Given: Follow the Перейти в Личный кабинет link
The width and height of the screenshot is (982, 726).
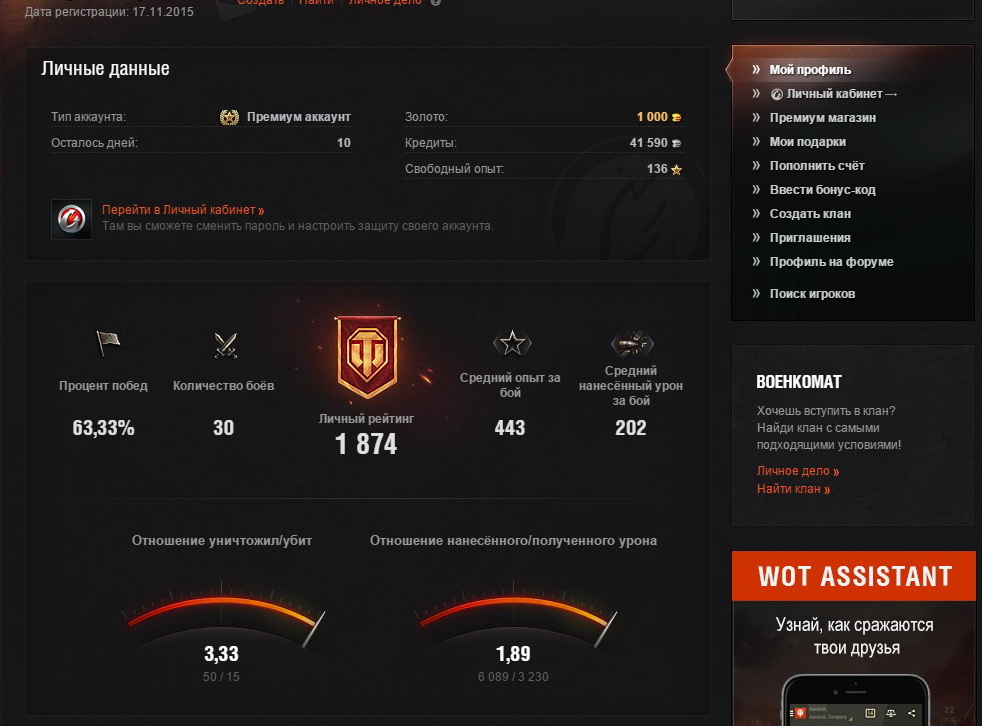Looking at the screenshot, I should click(x=183, y=210).
